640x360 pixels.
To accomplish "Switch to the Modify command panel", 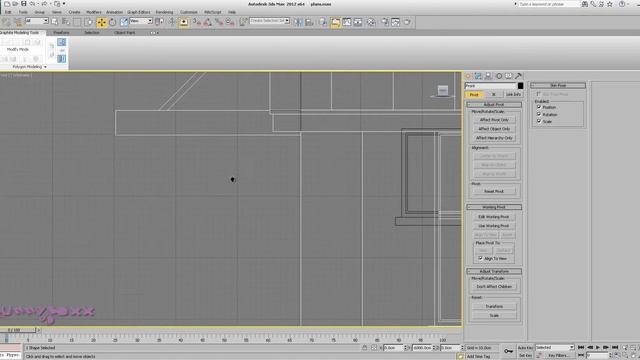I will (x=478, y=76).
